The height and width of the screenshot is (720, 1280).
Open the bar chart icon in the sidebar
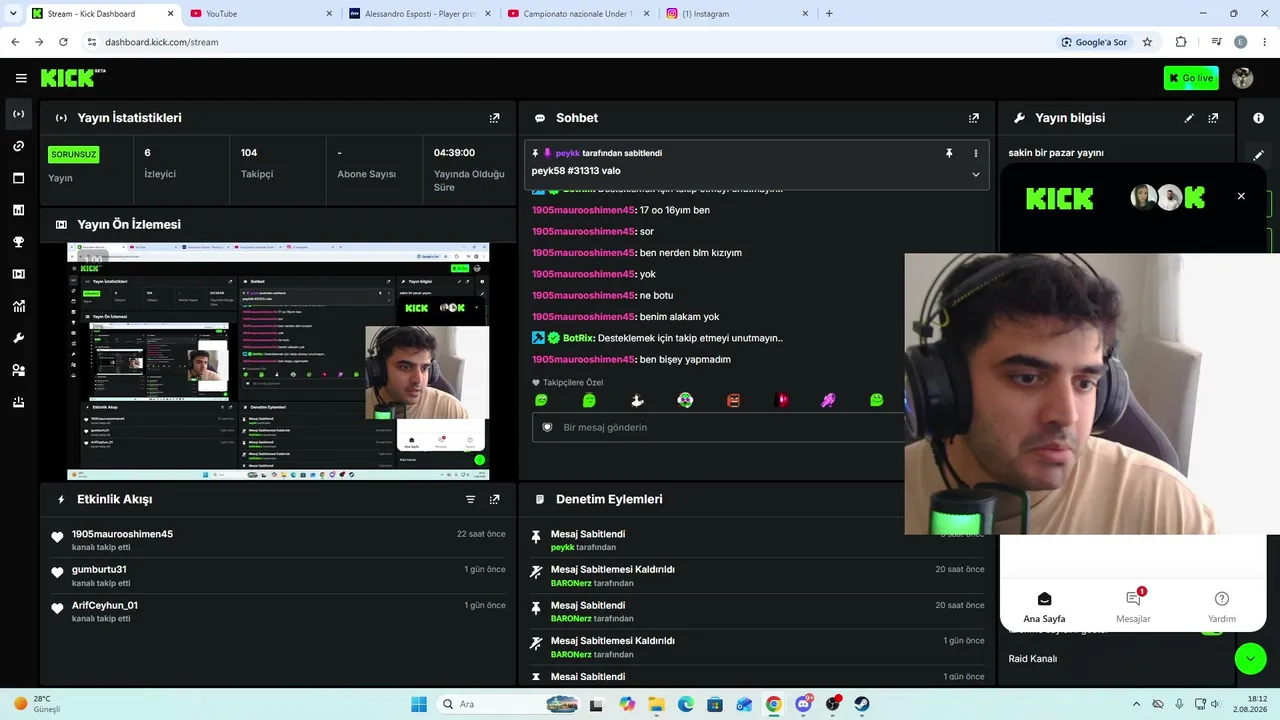pos(18,210)
